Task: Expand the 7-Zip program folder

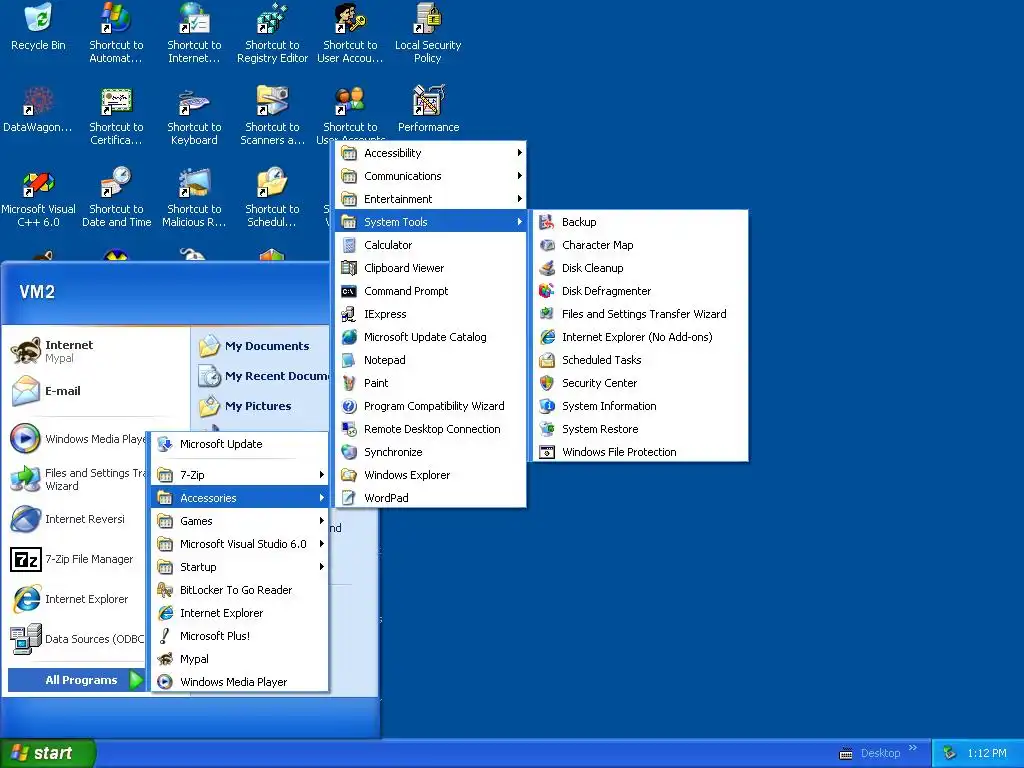Action: click(x=240, y=475)
